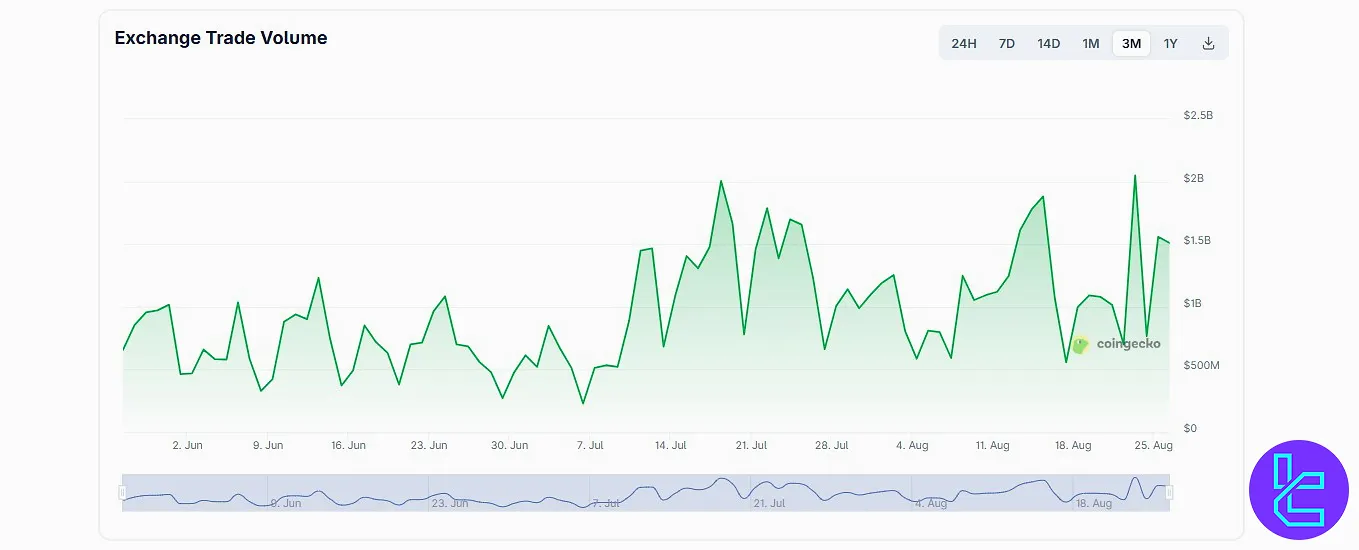Screen dimensions: 1359x550
Task: Grab the right navigator range handle
Action: pyautogui.click(x=1169, y=492)
